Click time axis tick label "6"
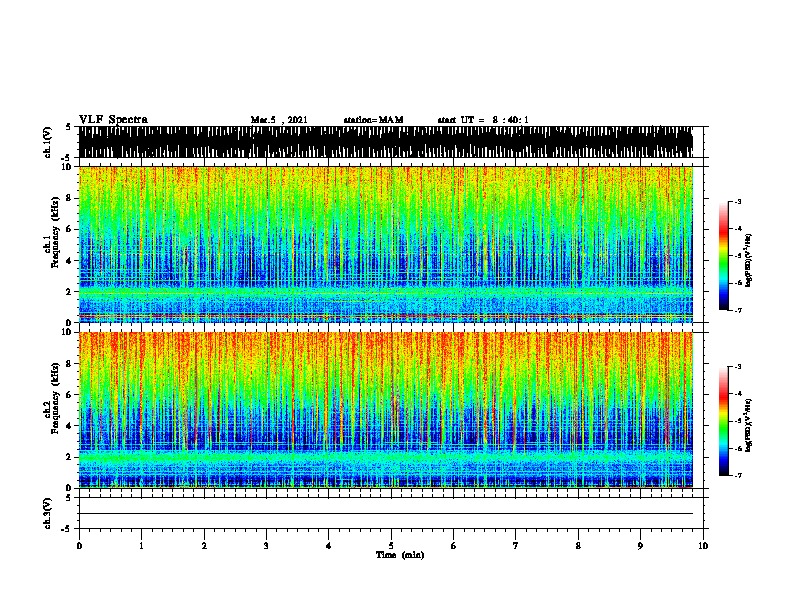792x612 pixels. click(454, 545)
